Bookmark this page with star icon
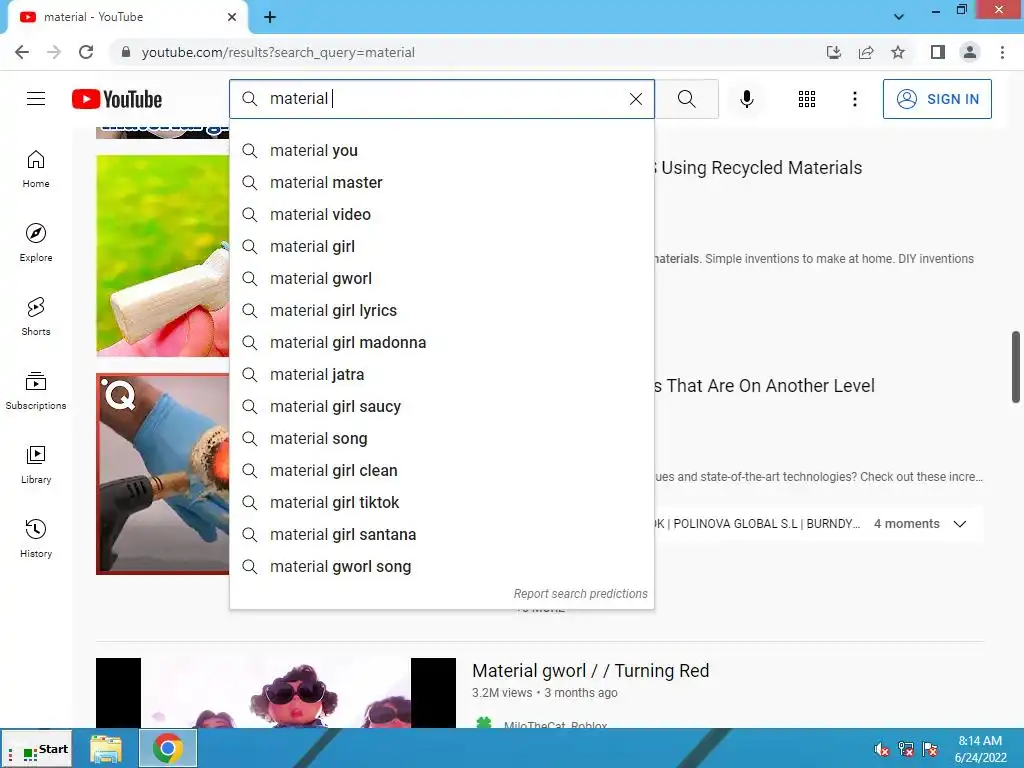 point(898,52)
